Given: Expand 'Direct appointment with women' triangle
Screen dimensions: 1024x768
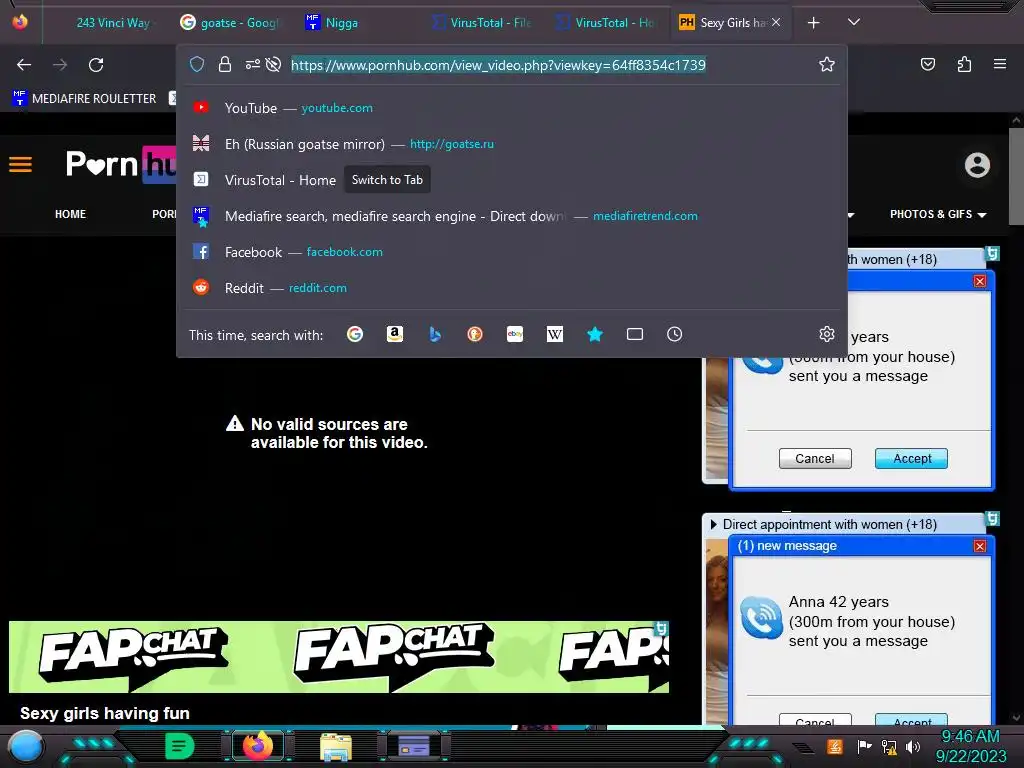Looking at the screenshot, I should coord(713,524).
